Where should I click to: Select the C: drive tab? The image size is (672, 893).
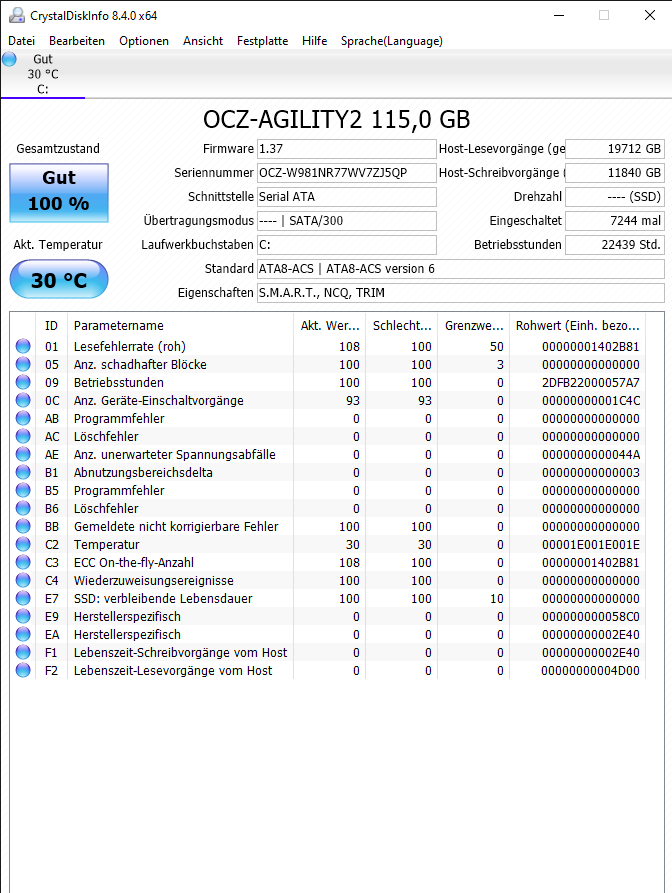43,74
